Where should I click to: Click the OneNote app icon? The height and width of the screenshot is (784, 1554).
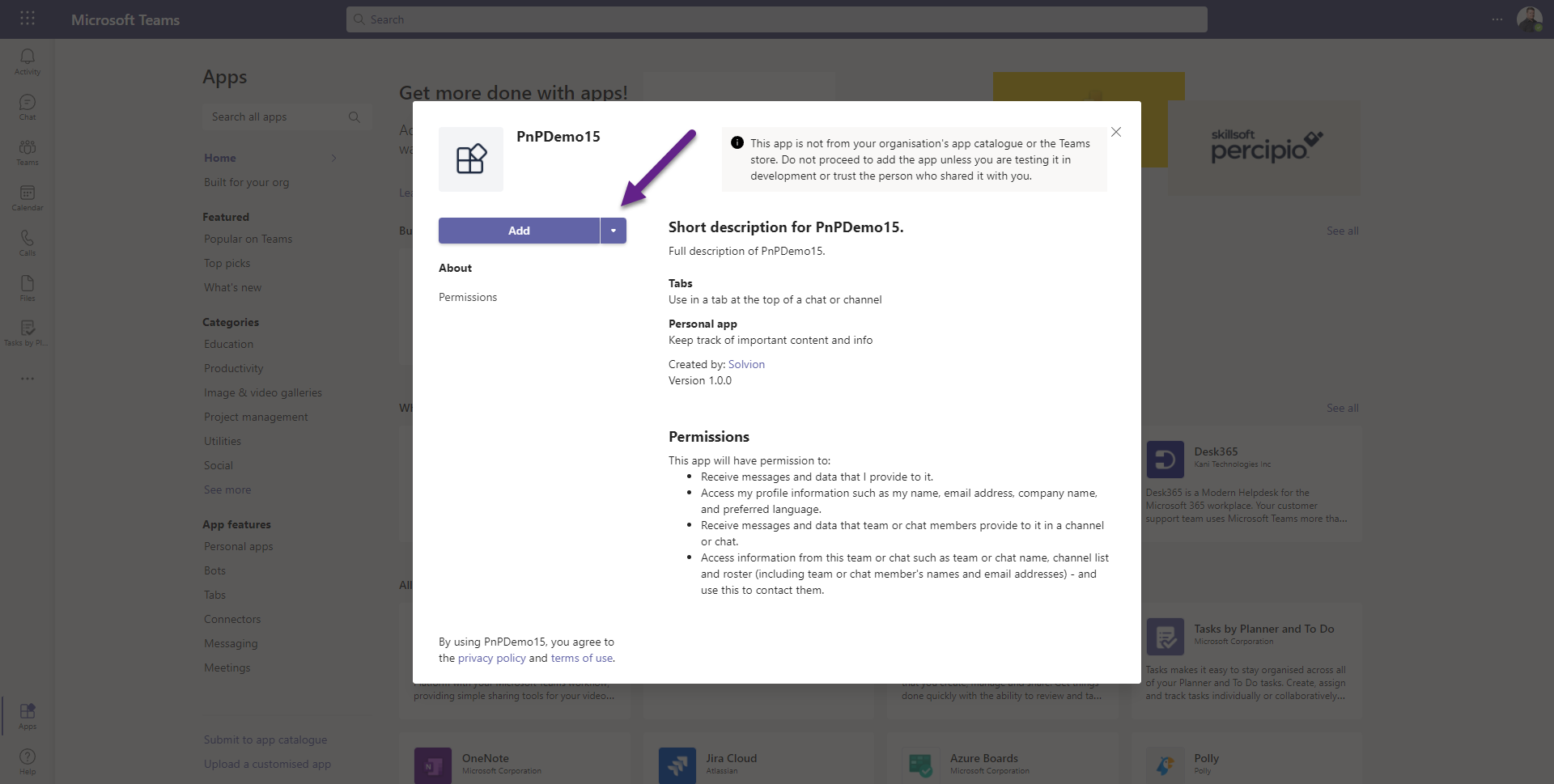433,765
